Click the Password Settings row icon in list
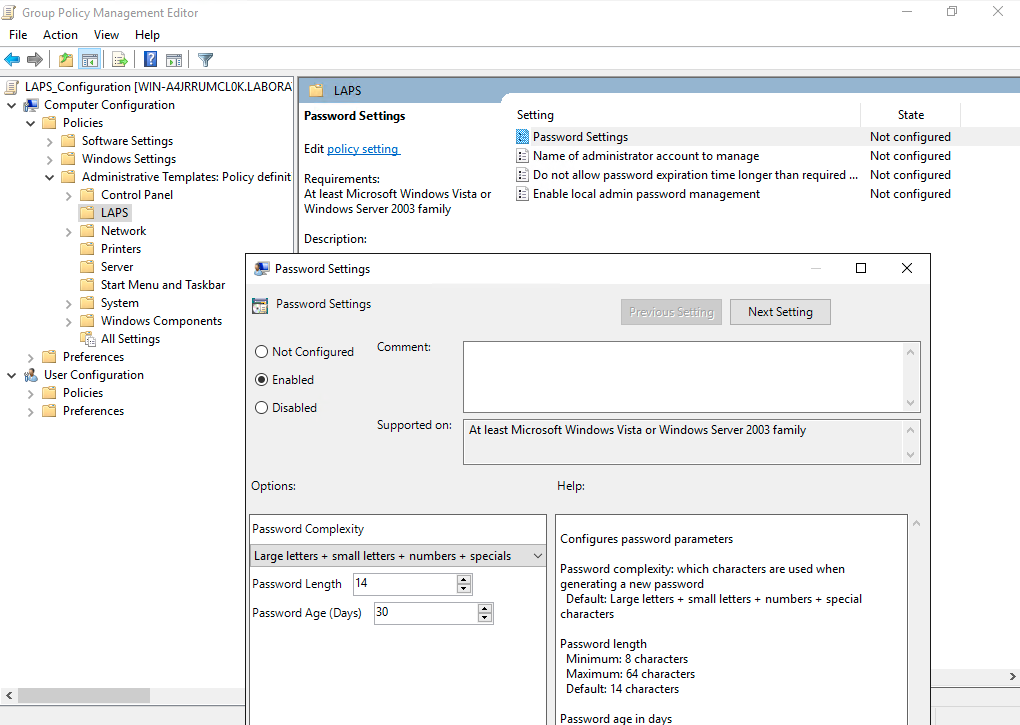The width and height of the screenshot is (1020, 725). click(522, 137)
